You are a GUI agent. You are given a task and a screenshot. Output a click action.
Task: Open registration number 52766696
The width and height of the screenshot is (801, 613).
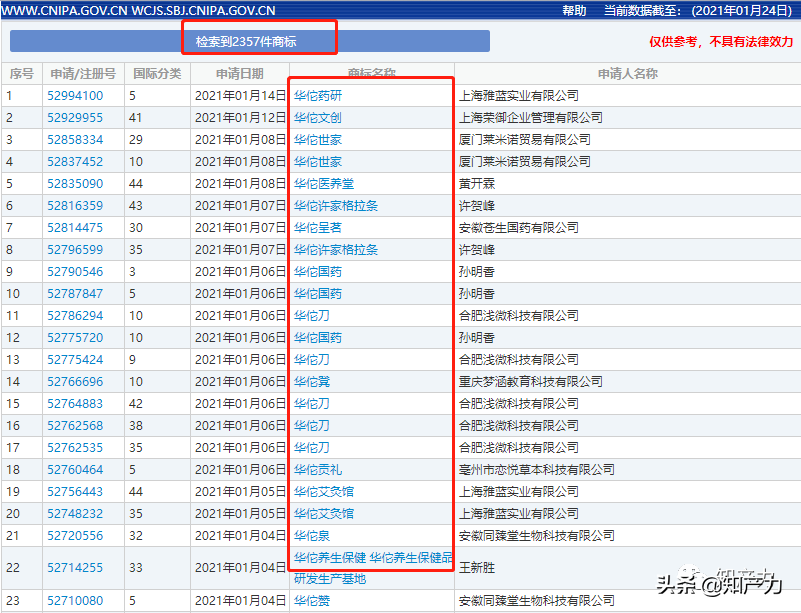point(75,381)
